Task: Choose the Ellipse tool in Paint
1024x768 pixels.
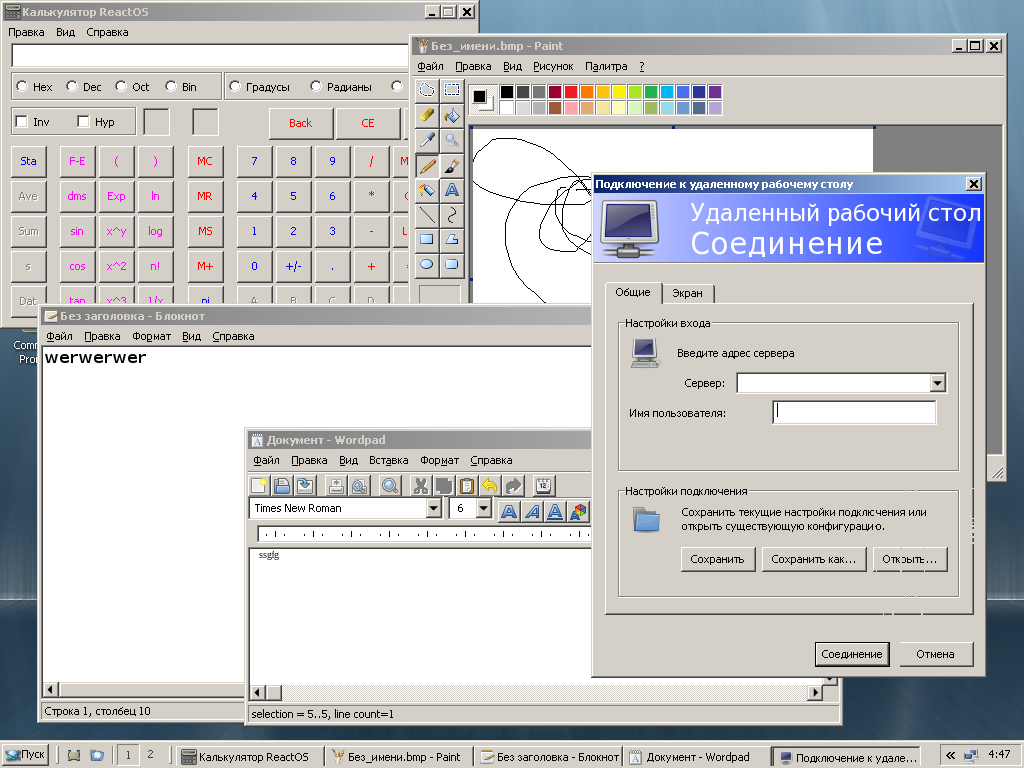Action: [x=426, y=264]
